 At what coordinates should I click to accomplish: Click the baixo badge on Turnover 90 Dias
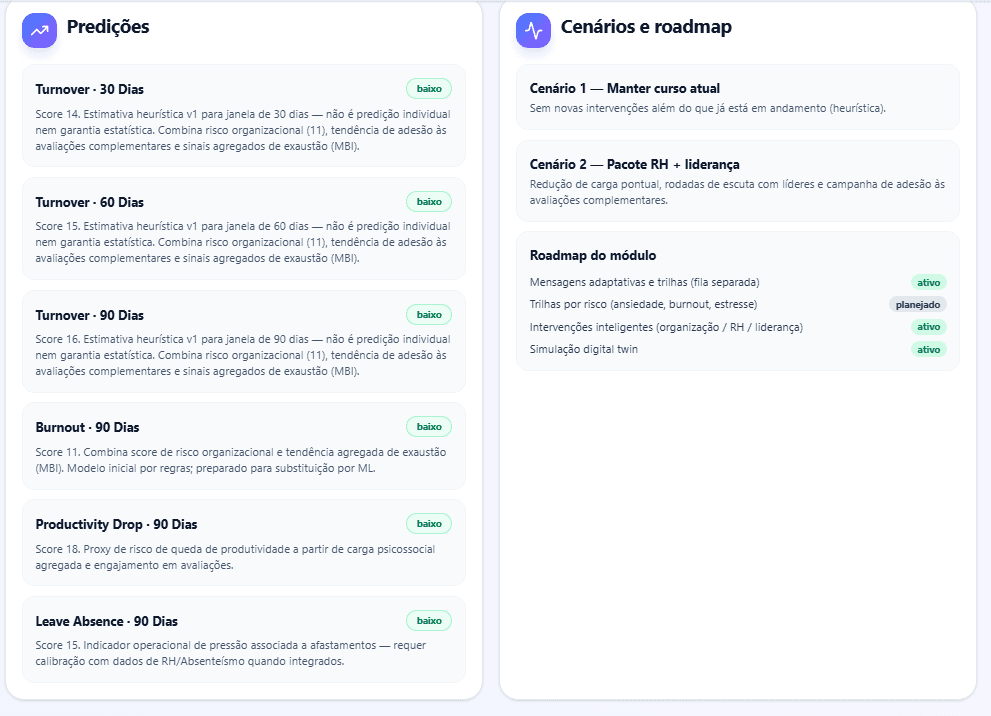429,315
